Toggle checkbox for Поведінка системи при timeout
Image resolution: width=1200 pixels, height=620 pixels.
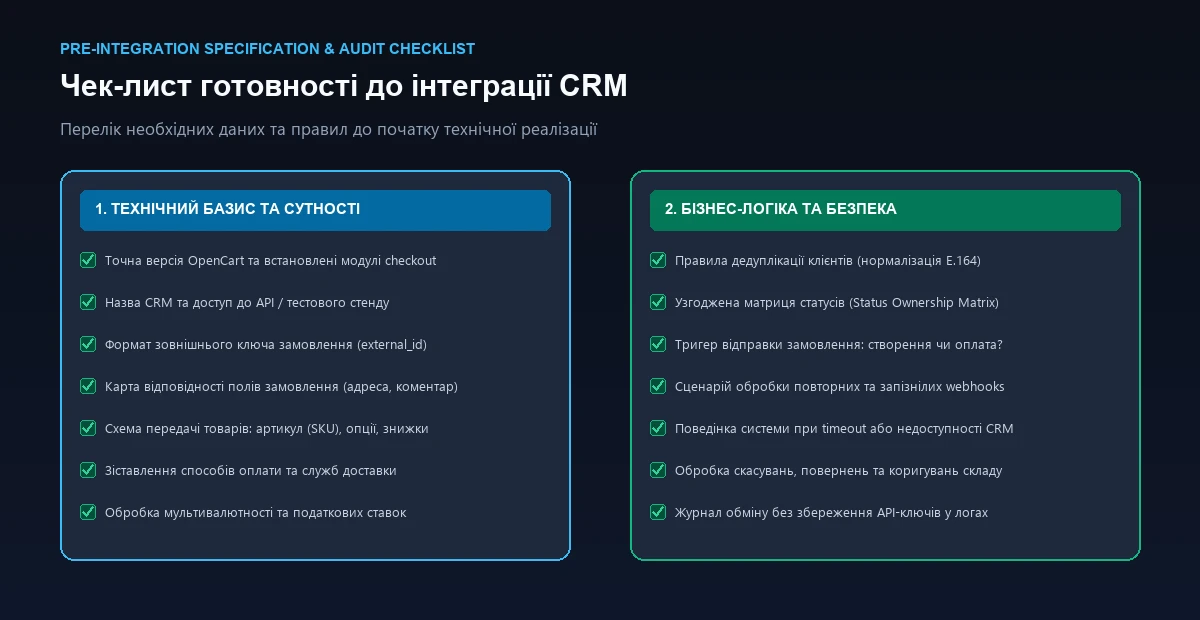(x=658, y=428)
